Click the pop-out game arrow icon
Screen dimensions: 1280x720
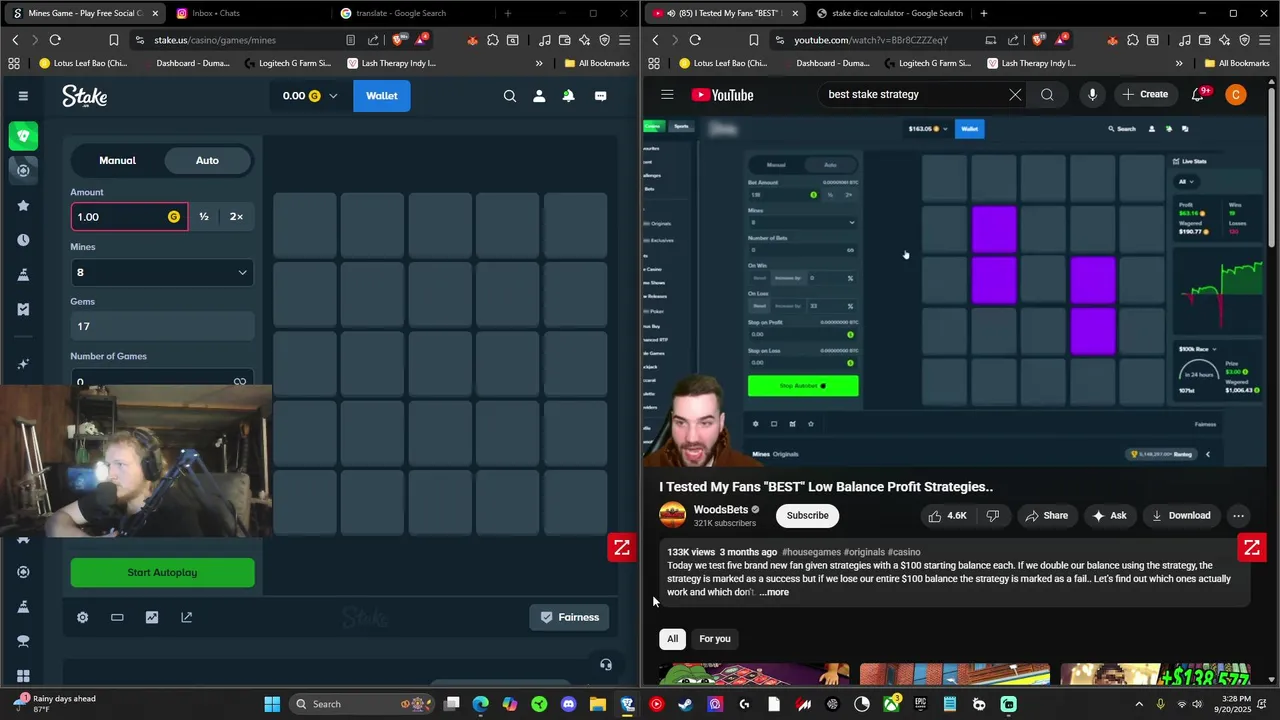pyautogui.click(x=186, y=617)
